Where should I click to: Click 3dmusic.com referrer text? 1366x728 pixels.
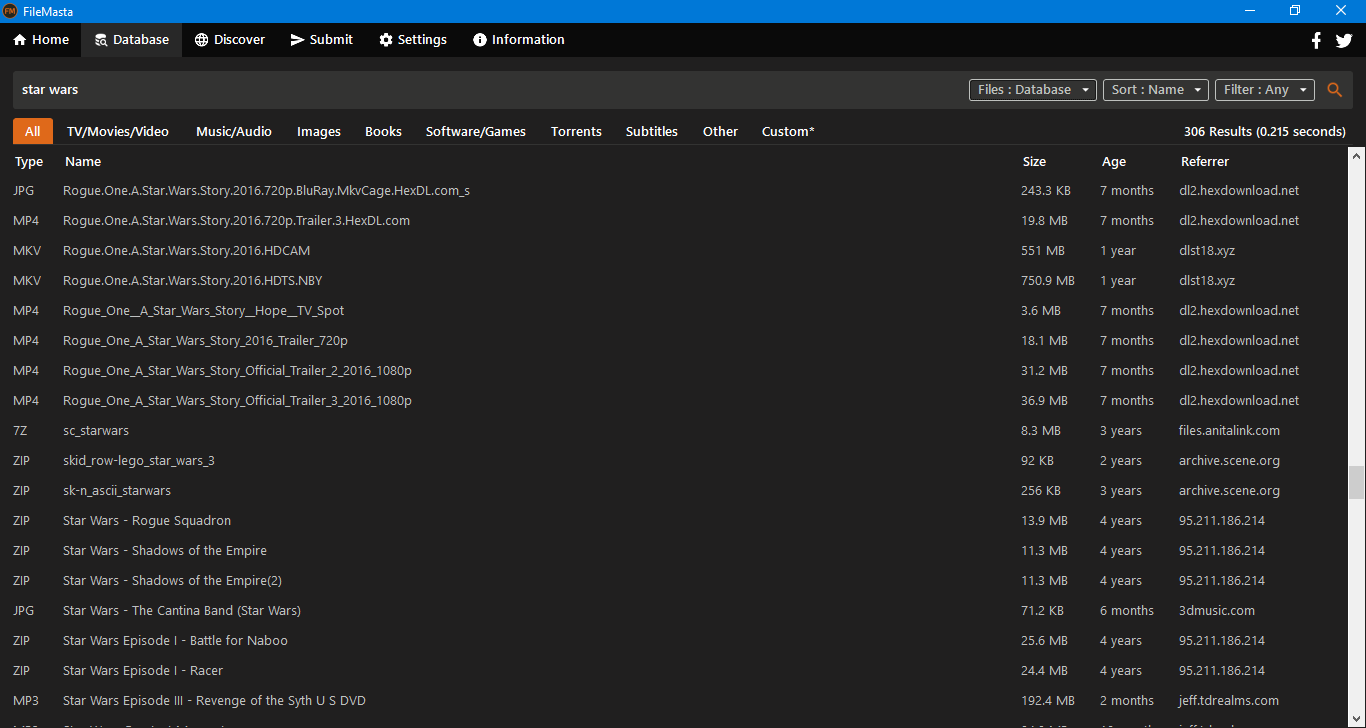pos(1217,611)
